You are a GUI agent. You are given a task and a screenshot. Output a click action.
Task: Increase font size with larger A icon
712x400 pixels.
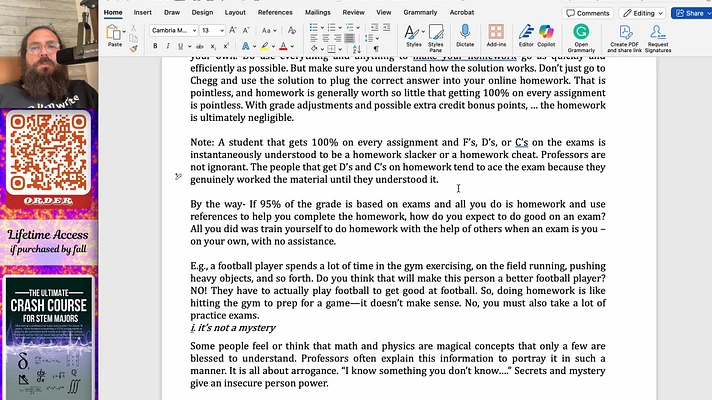click(233, 30)
